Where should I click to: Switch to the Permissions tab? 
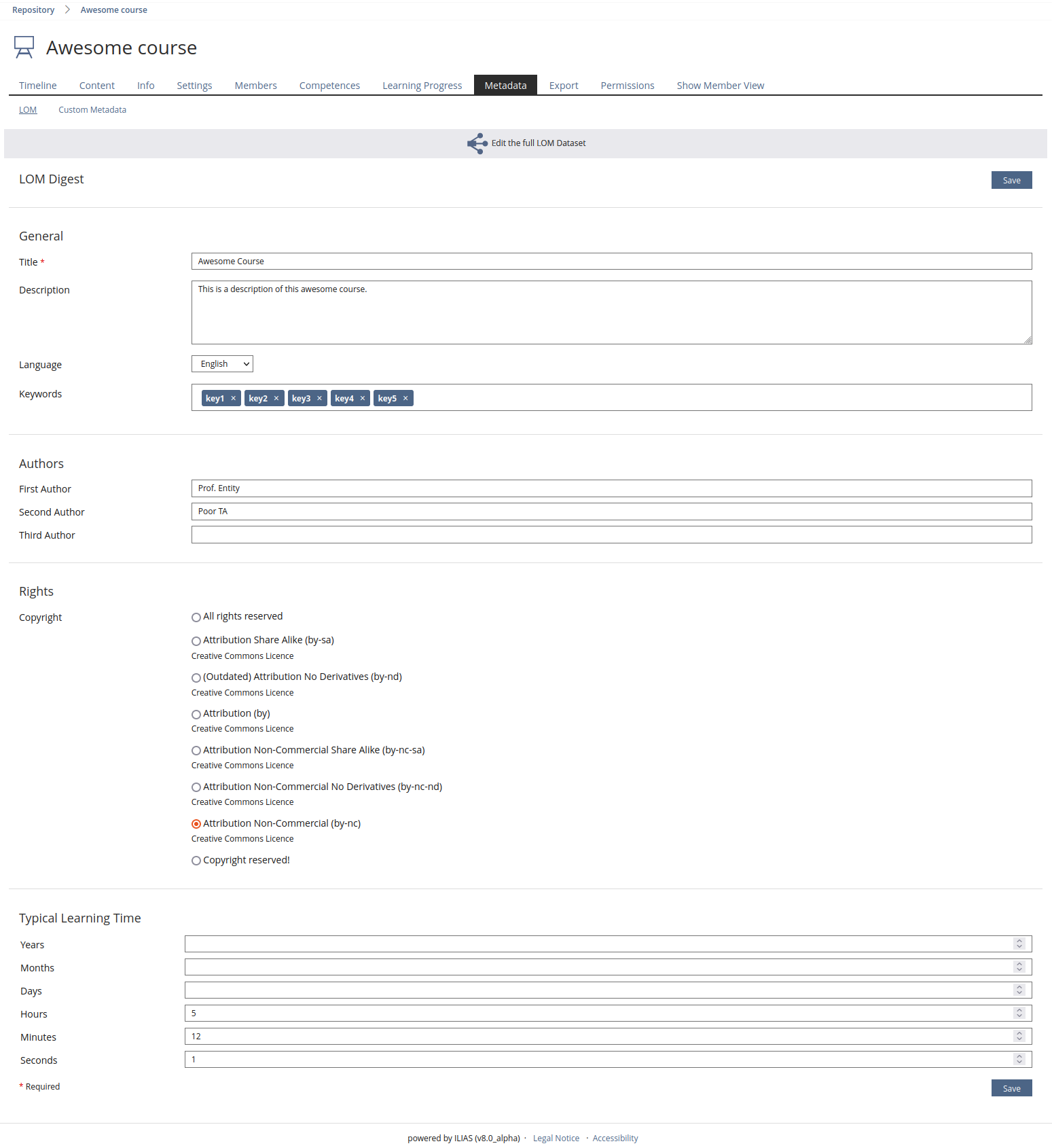(627, 86)
